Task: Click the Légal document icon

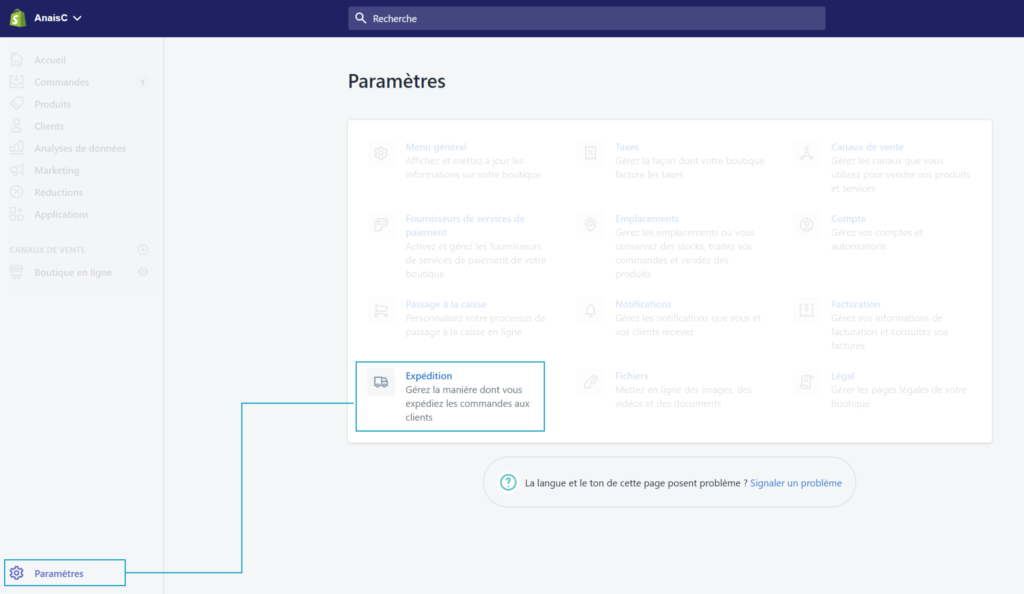Action: (x=807, y=383)
